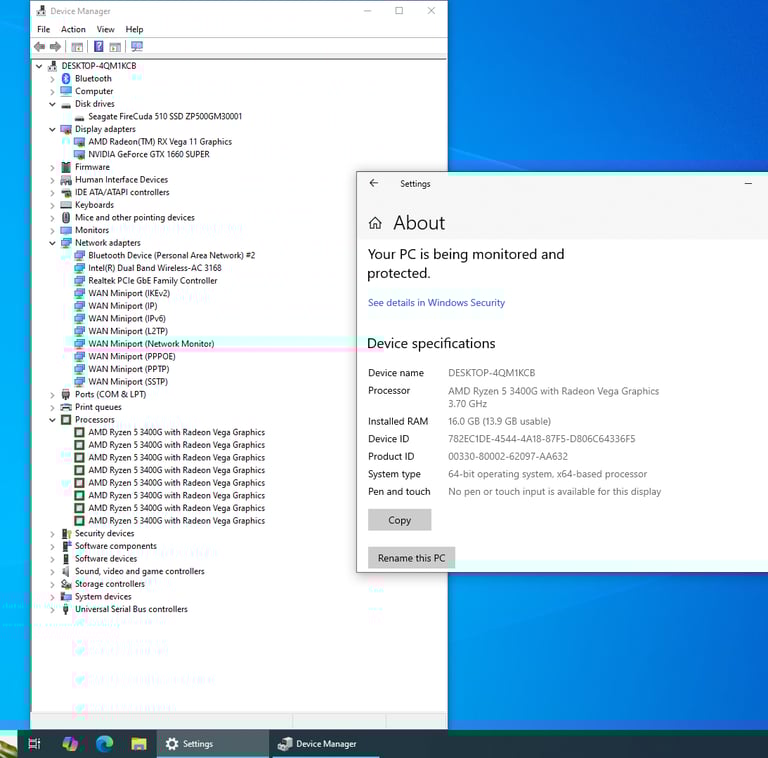
Task: Click the Home icon beside About heading
Action: point(375,223)
